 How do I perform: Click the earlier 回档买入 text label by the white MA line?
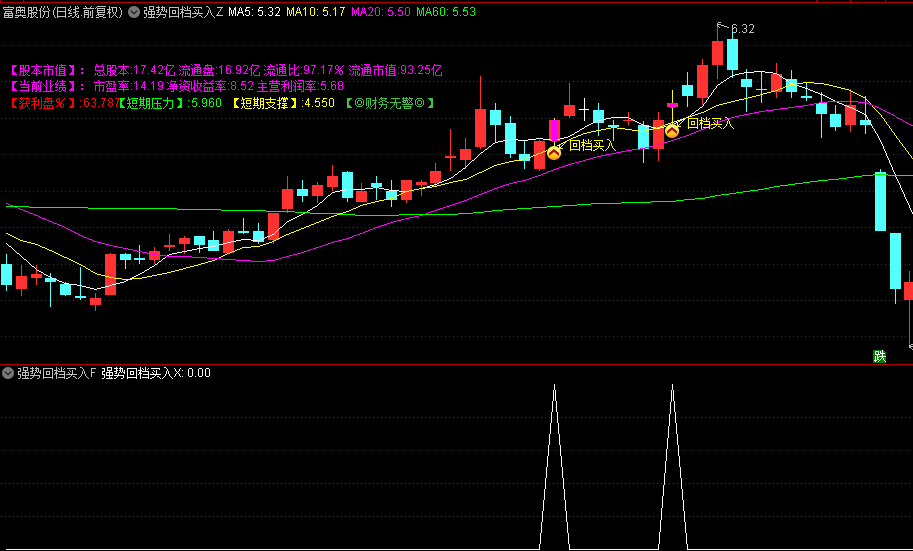tap(592, 145)
